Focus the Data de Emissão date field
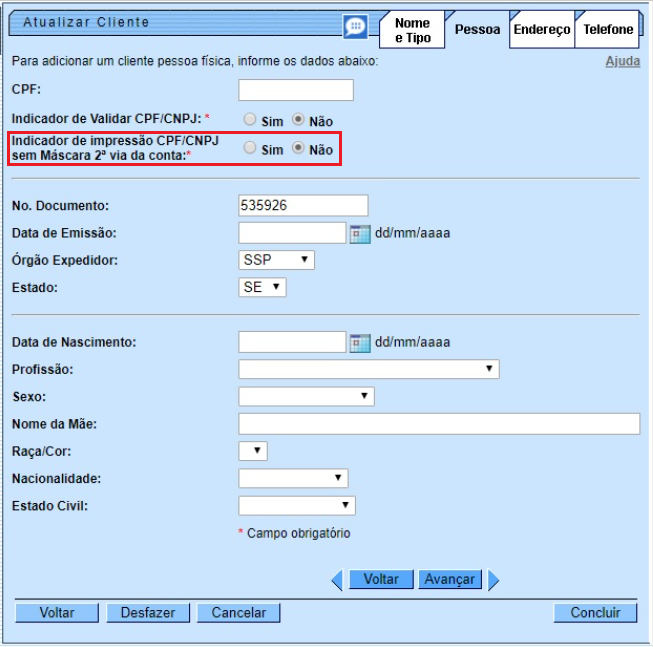 [x=292, y=233]
